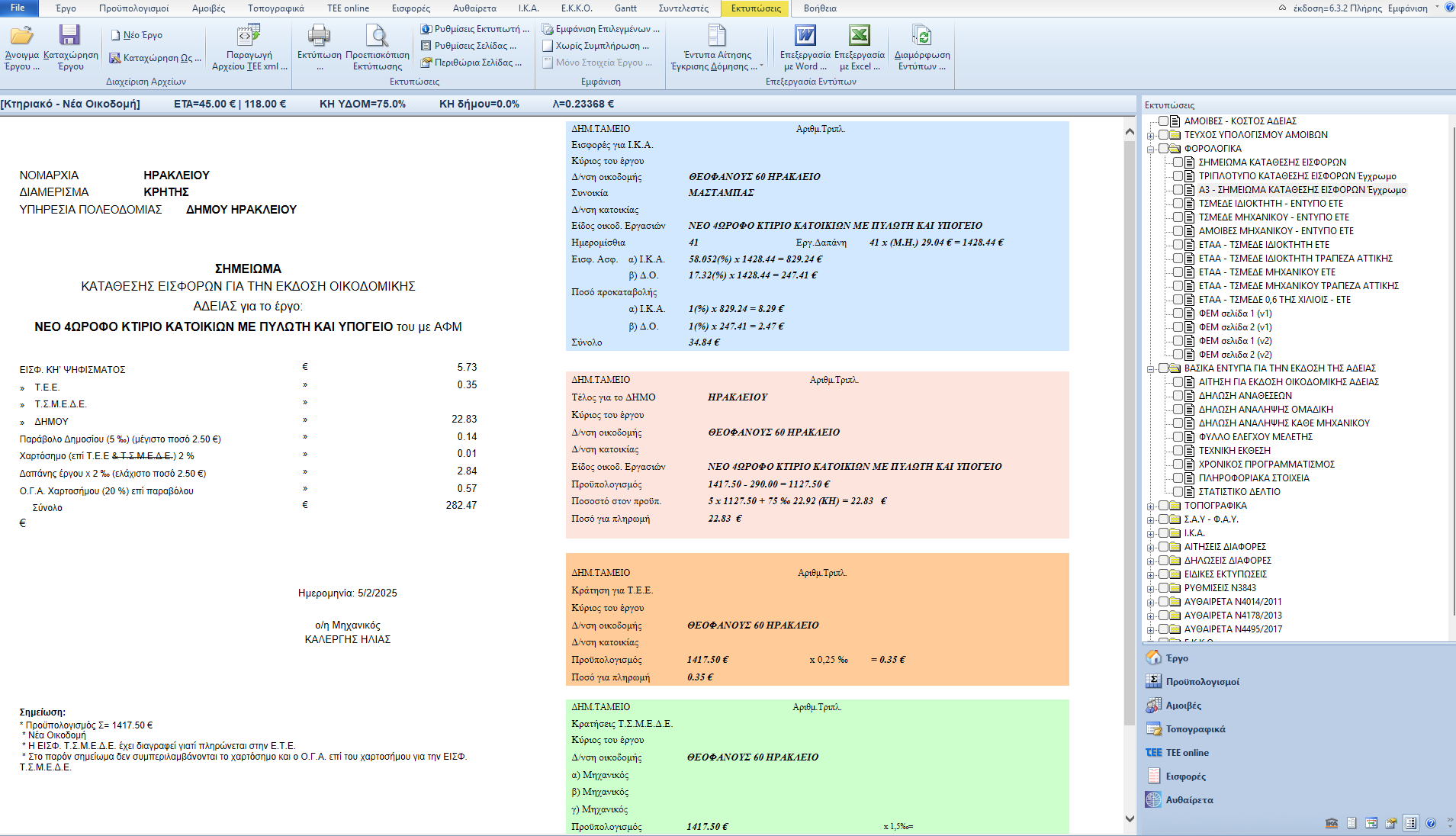Click the Παραγωγή Αρχείου ΤΕΕ xml icon
The height and width of the screenshot is (836, 1456).
249,36
